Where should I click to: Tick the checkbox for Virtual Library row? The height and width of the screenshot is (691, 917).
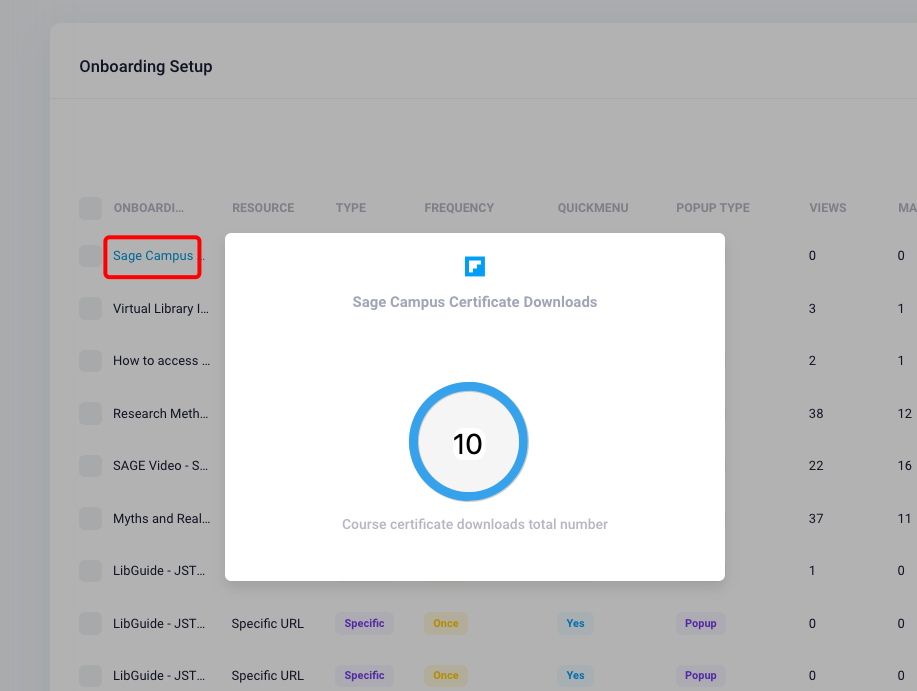coord(91,309)
